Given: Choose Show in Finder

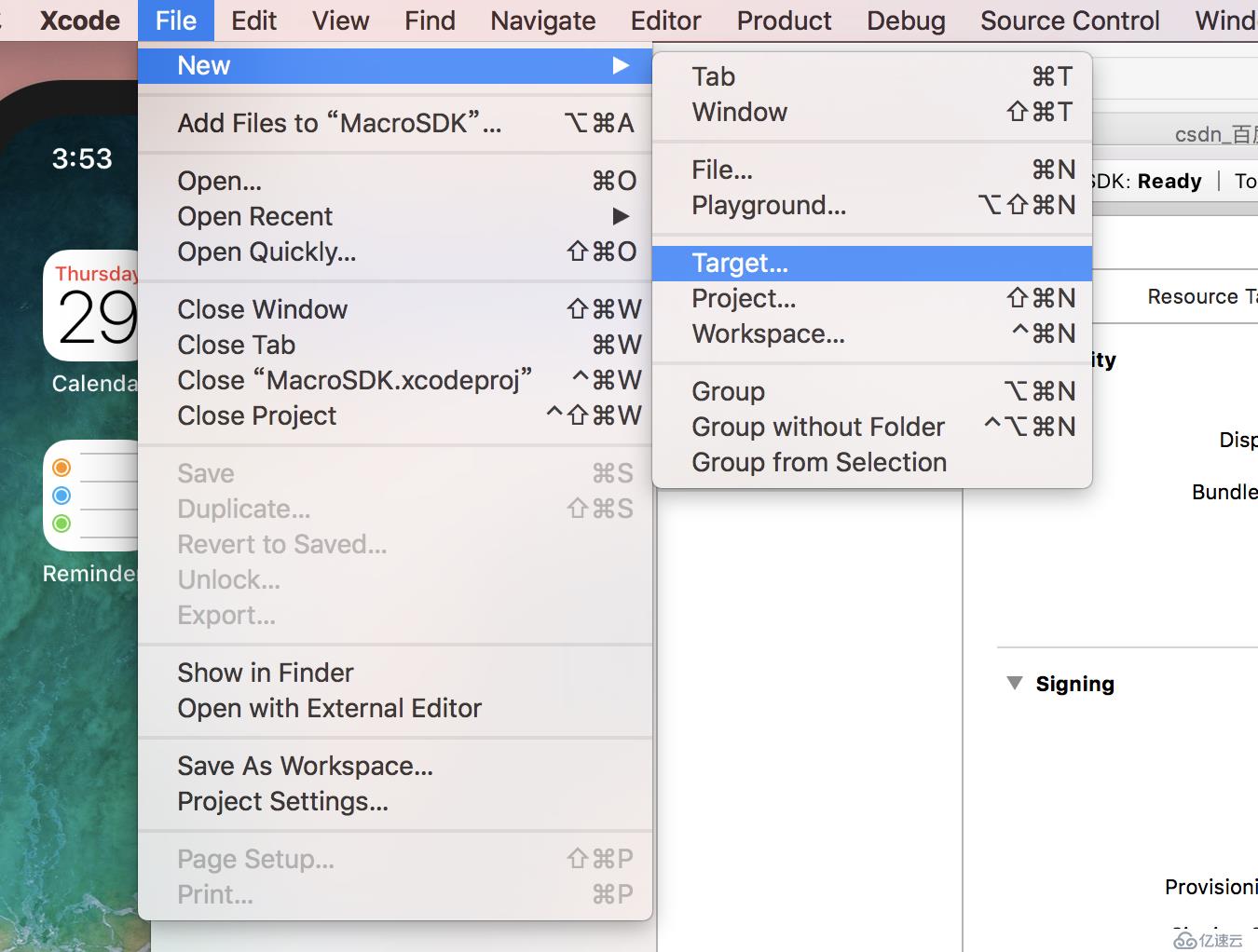Looking at the screenshot, I should pyautogui.click(x=395, y=673).
